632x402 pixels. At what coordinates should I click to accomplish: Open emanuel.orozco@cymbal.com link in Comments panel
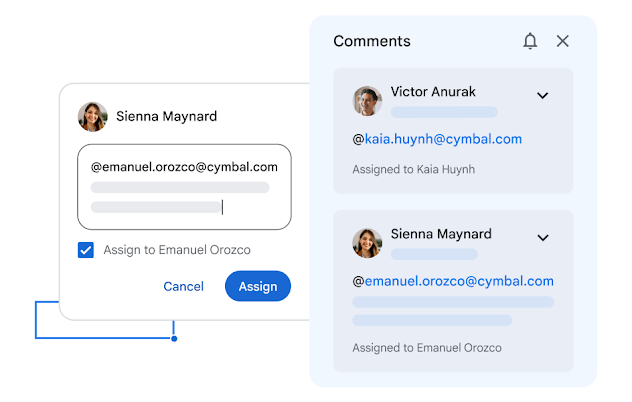459,281
